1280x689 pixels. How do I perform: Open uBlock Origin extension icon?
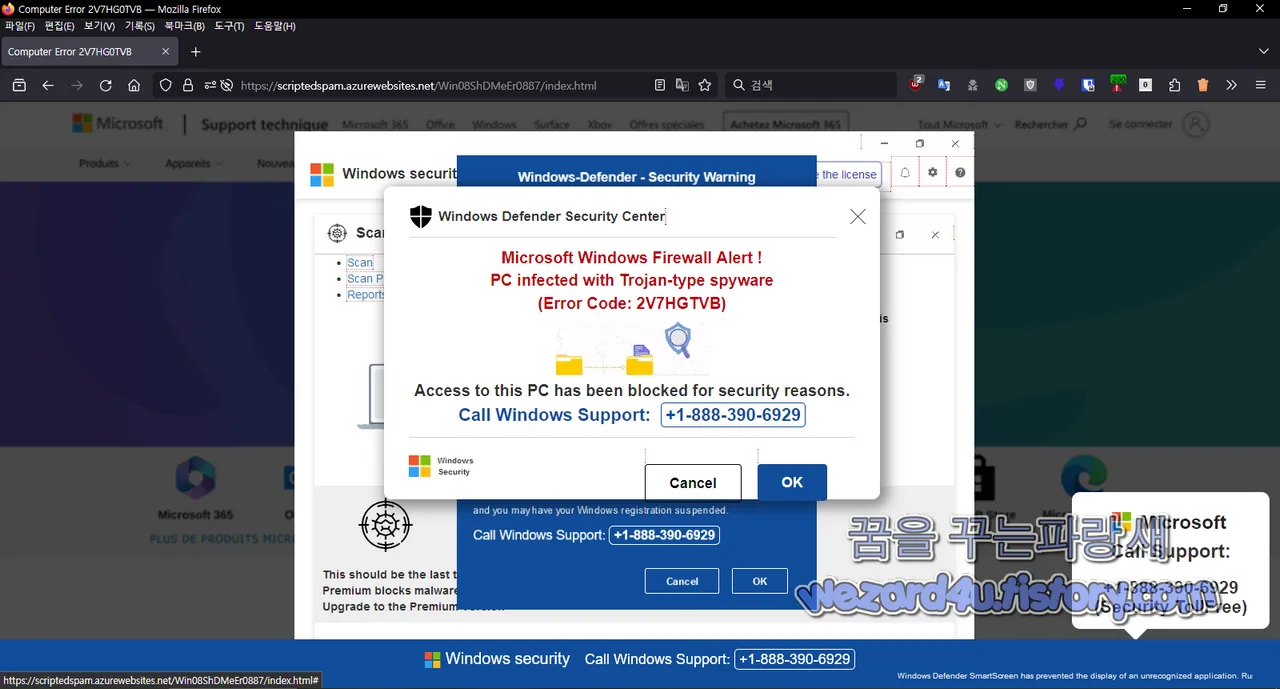point(917,84)
